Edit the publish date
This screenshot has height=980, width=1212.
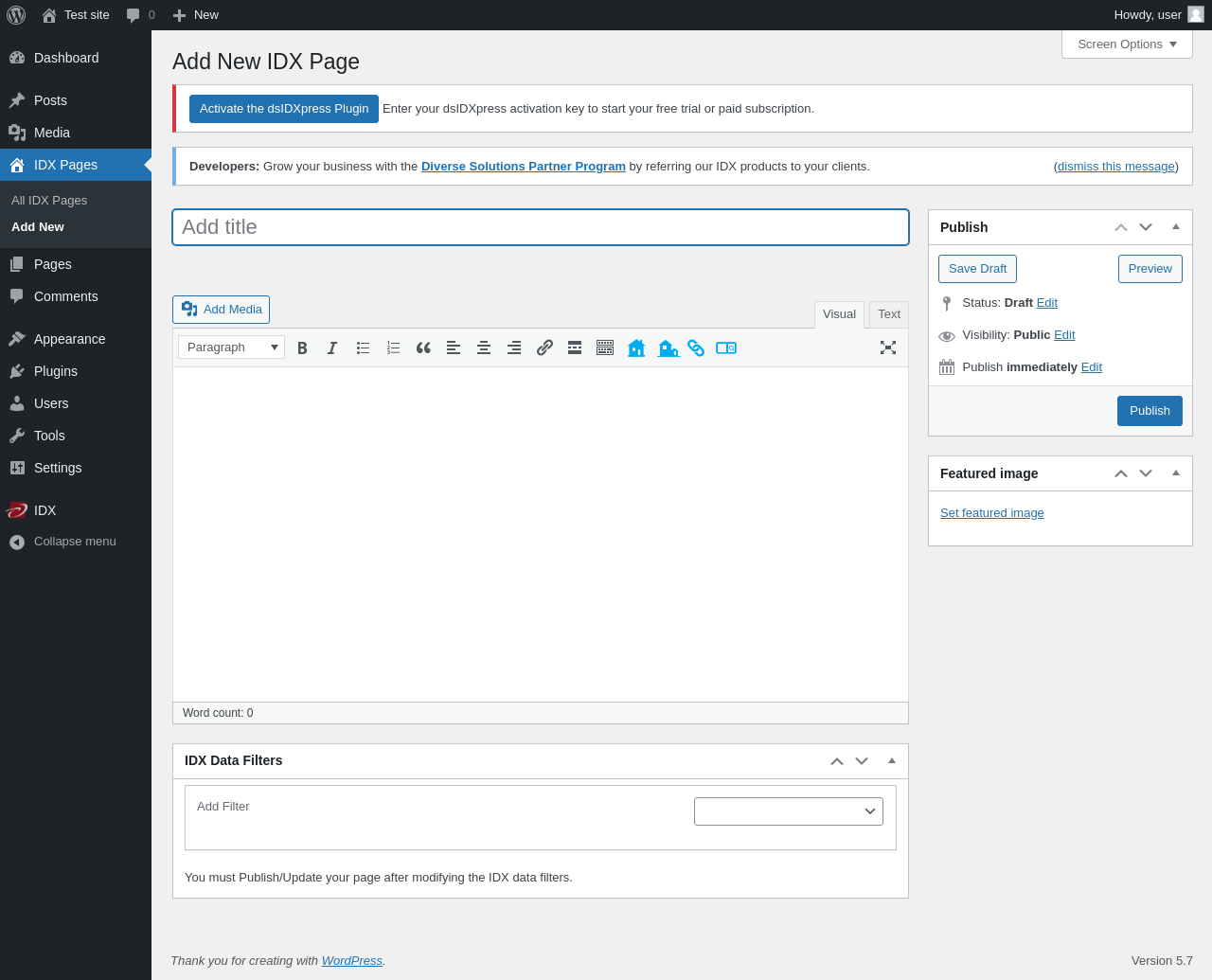[1092, 367]
